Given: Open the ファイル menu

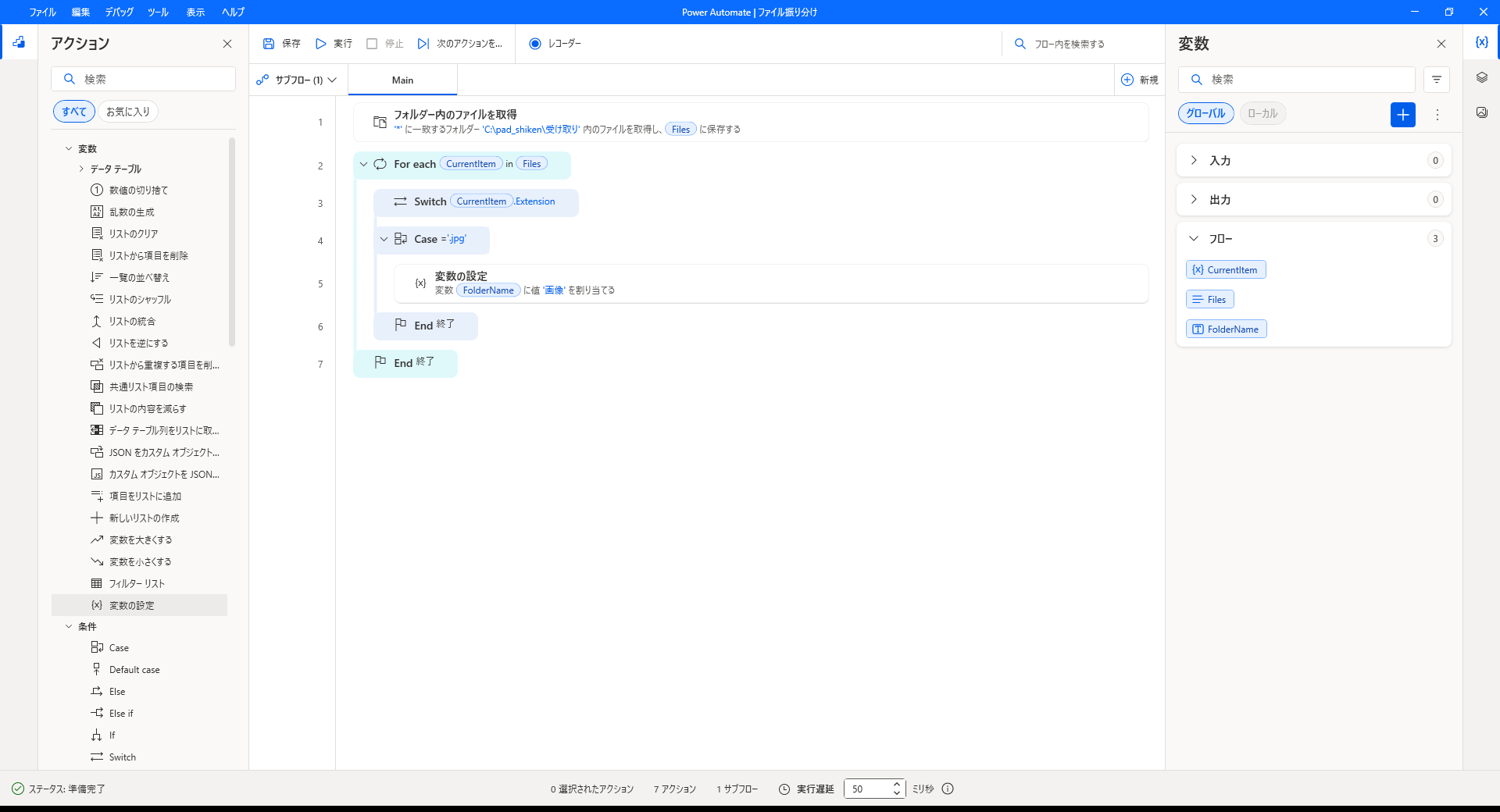Looking at the screenshot, I should [42, 12].
